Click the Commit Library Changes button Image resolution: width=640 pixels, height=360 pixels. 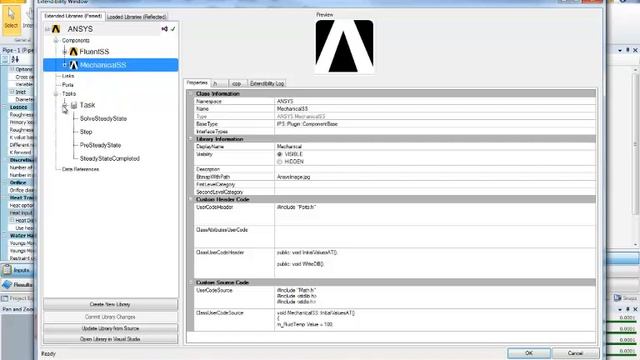tap(110, 317)
